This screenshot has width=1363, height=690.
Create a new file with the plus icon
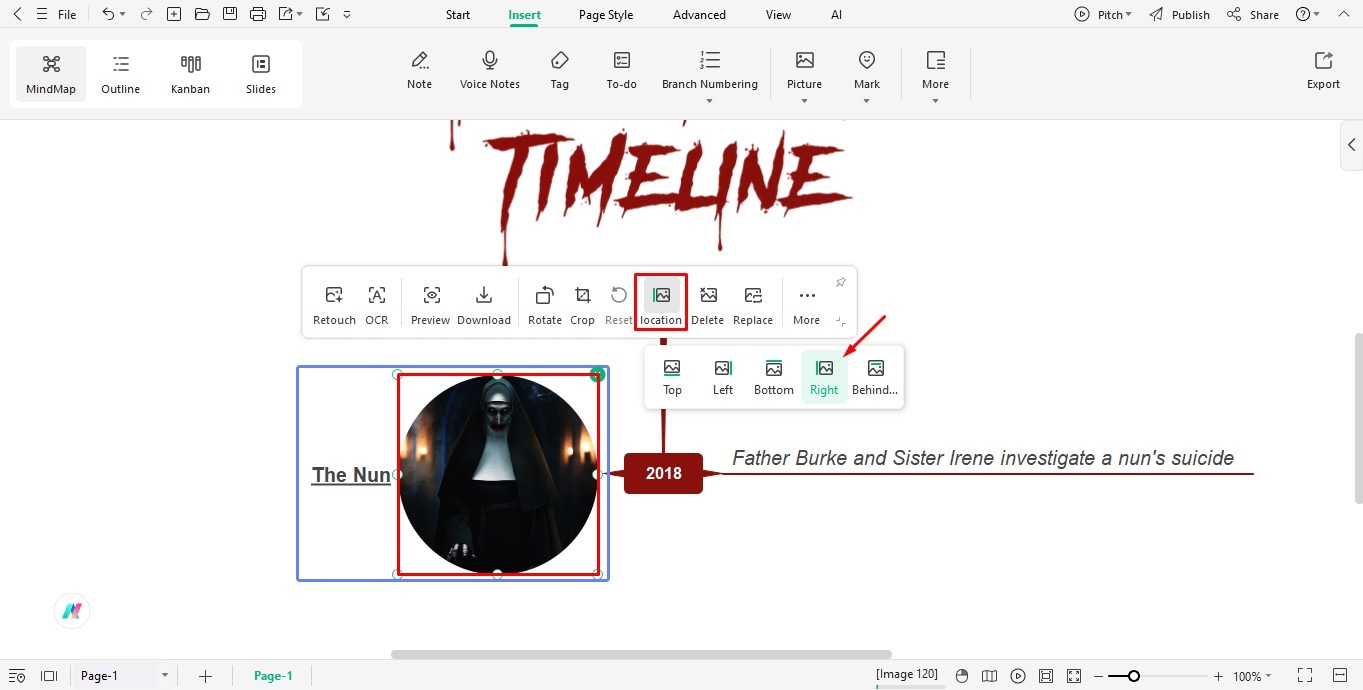[174, 14]
